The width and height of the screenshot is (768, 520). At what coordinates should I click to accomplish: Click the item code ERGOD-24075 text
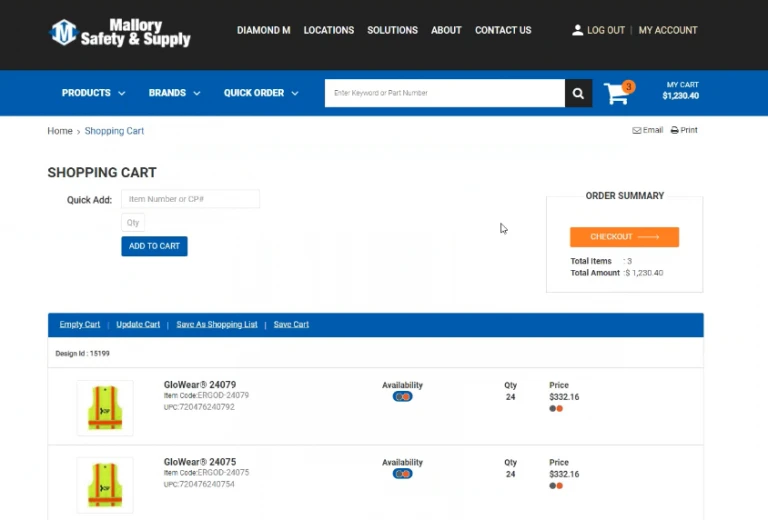(206, 473)
